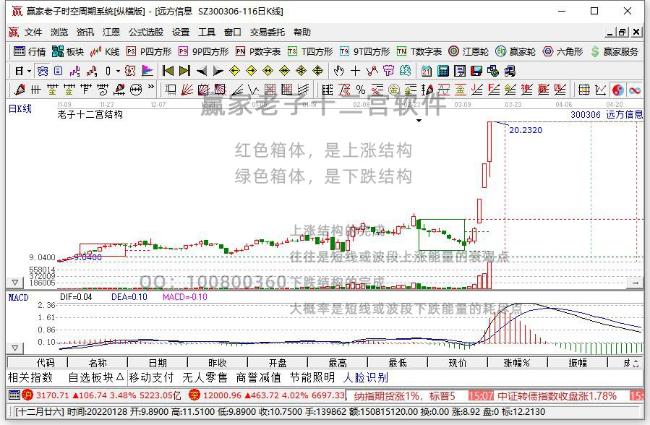Open the calendar icon showing 21
The height and width of the screenshot is (425, 650).
coord(427,71)
